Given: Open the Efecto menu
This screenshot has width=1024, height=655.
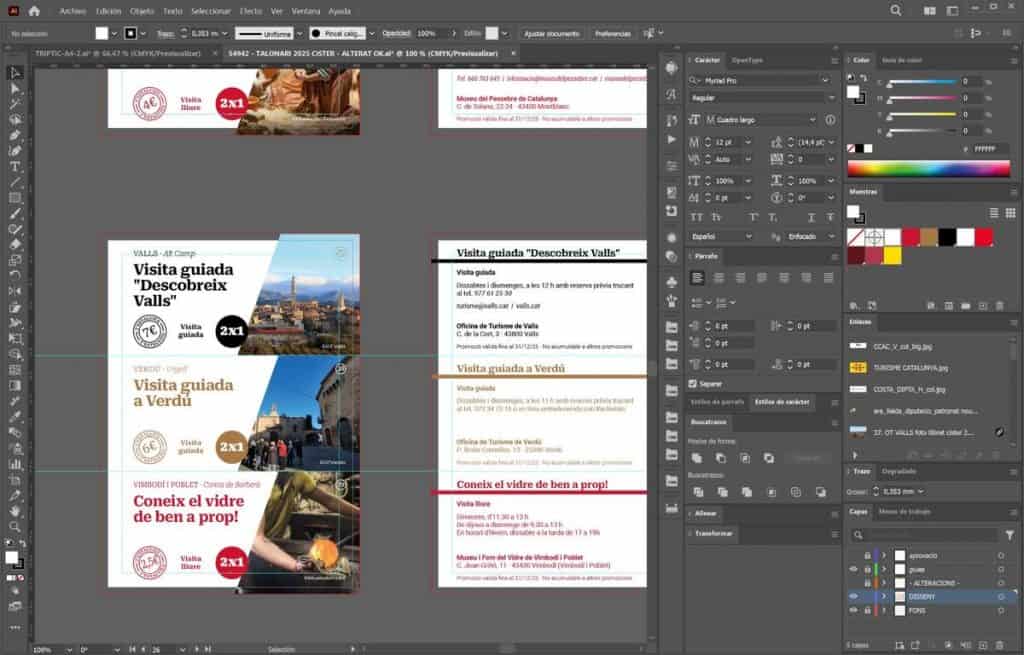Looking at the screenshot, I should [x=251, y=11].
